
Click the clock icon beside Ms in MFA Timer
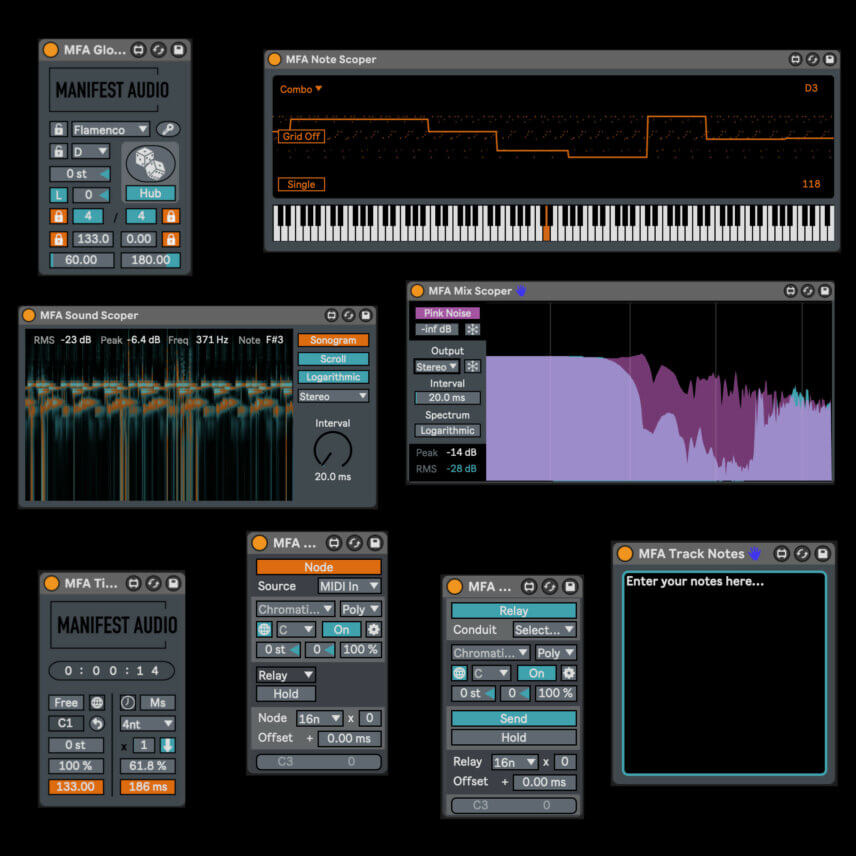click(128, 703)
